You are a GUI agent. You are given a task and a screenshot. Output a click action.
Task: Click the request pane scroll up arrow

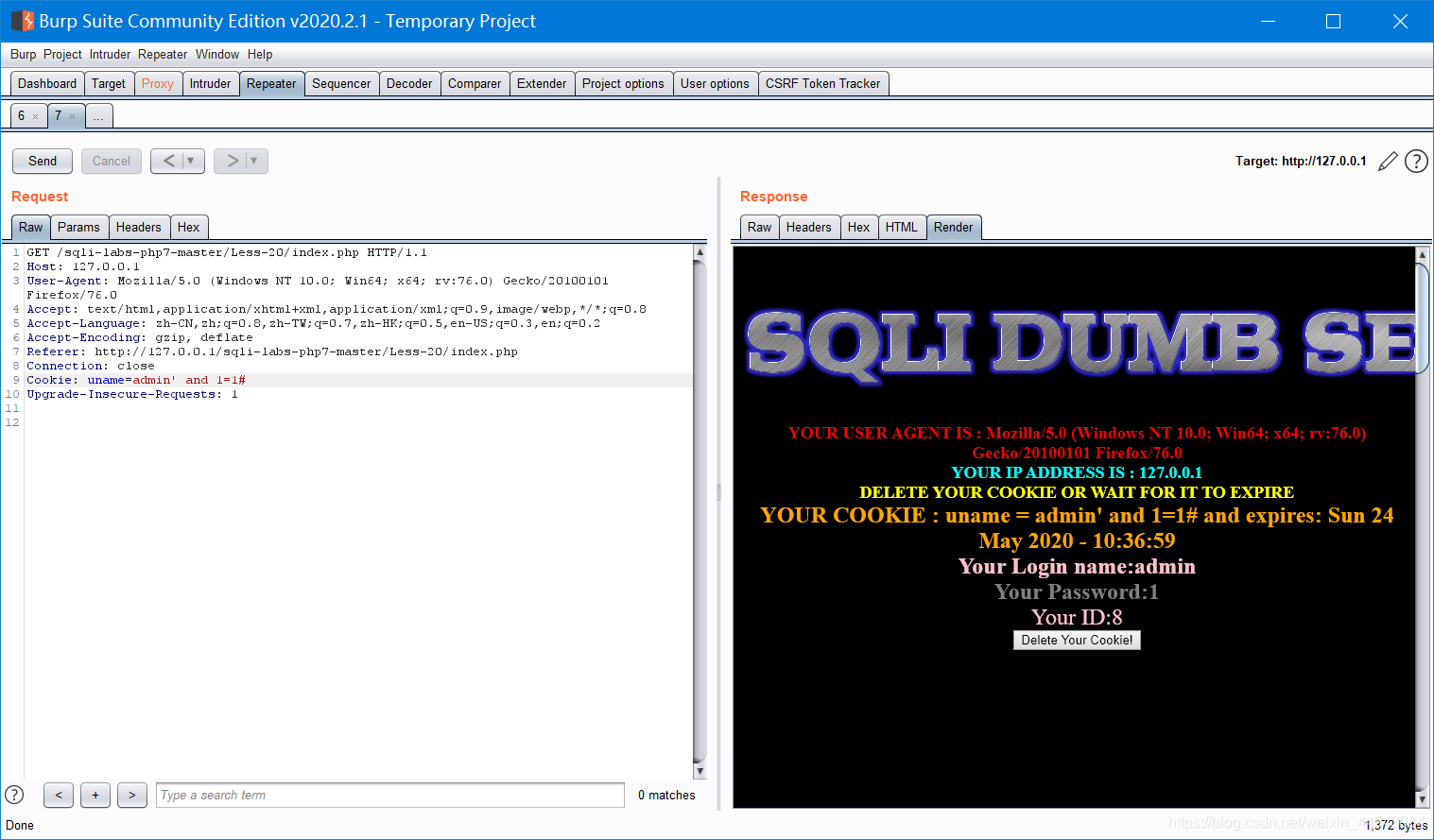[700, 252]
